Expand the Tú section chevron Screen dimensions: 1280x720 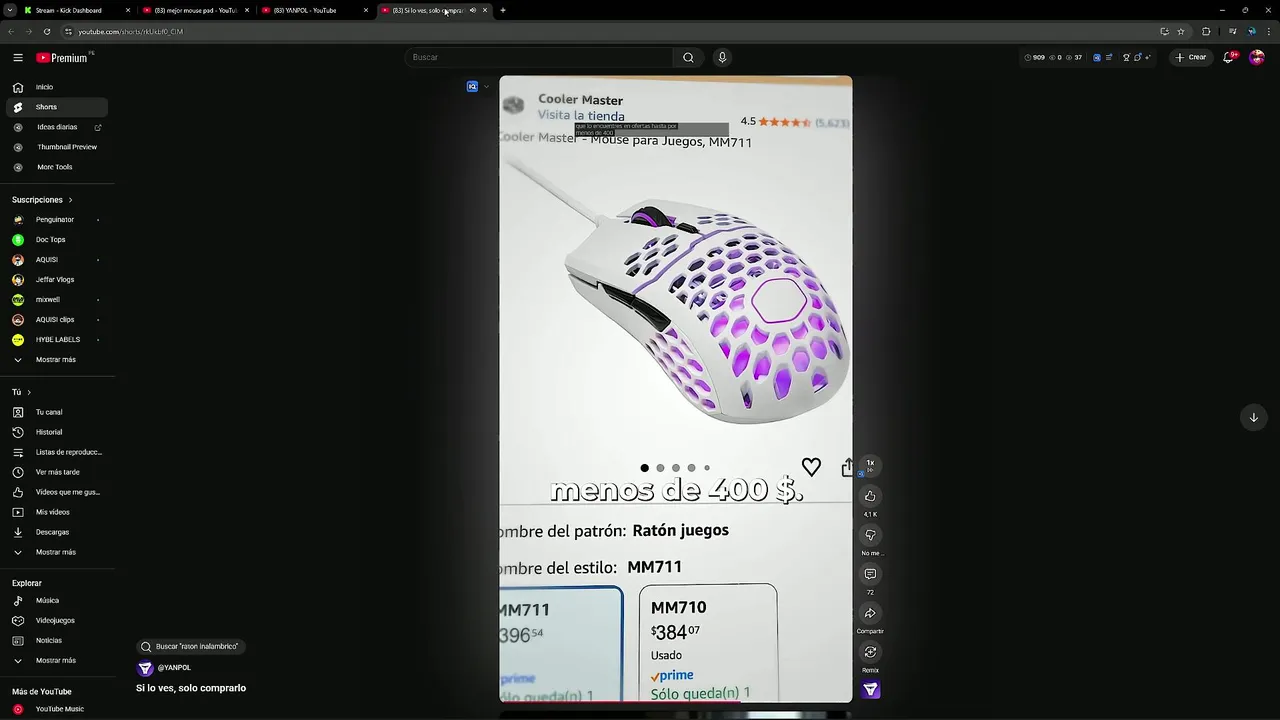29,392
